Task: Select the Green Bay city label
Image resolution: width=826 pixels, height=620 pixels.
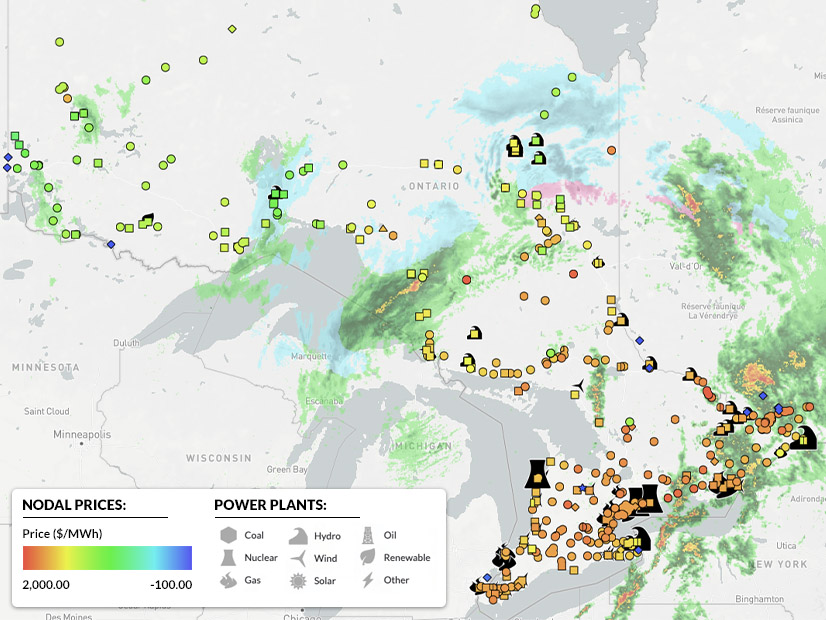Action: pos(287,469)
